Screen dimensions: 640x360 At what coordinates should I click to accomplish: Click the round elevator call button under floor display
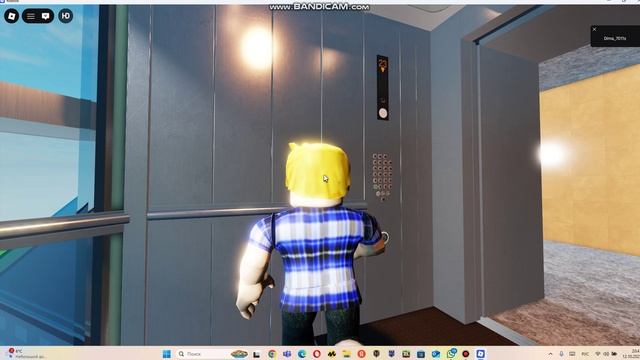(383, 113)
